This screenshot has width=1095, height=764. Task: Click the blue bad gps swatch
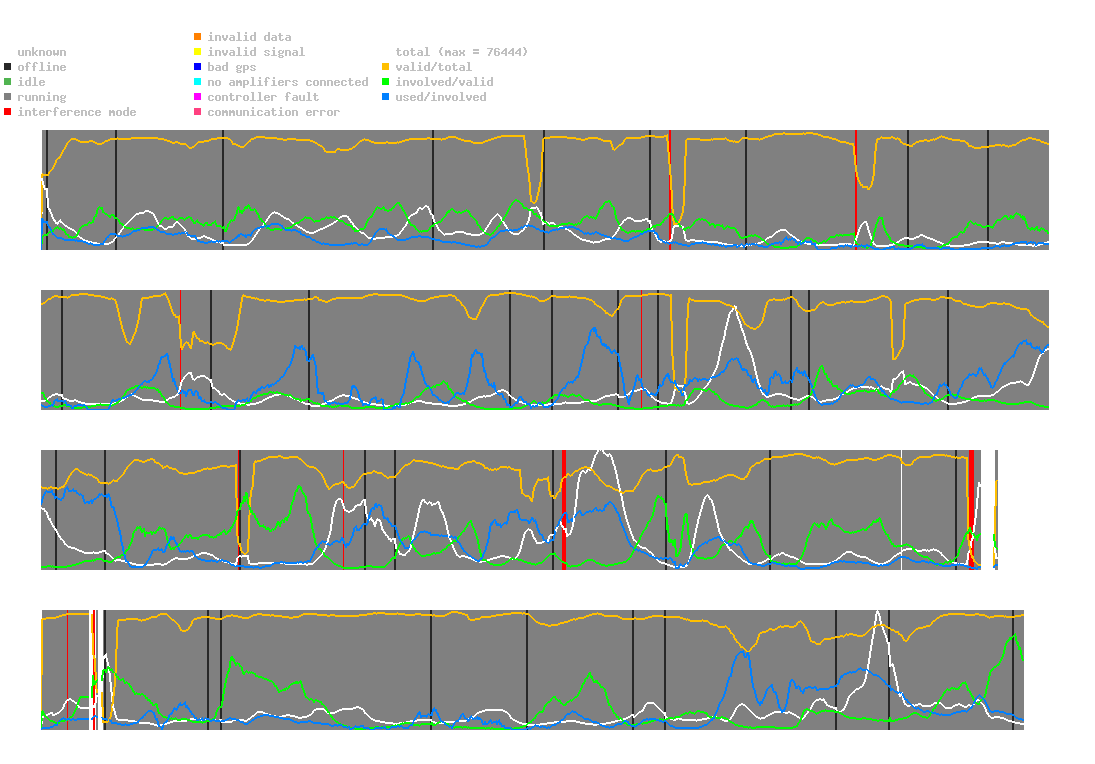click(x=198, y=67)
